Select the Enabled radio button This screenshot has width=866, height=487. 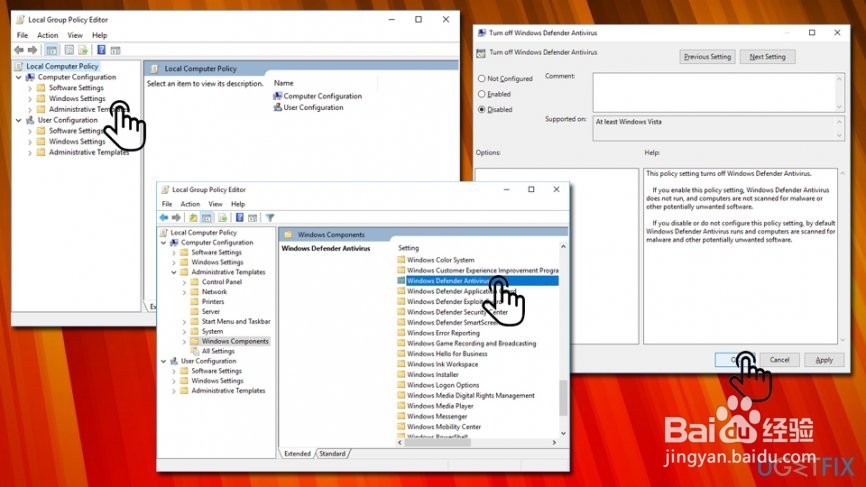(482, 94)
